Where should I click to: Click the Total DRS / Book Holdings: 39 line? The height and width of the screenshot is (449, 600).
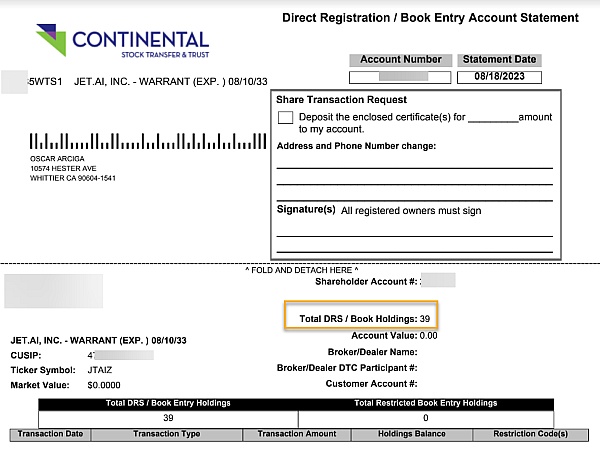tap(365, 319)
